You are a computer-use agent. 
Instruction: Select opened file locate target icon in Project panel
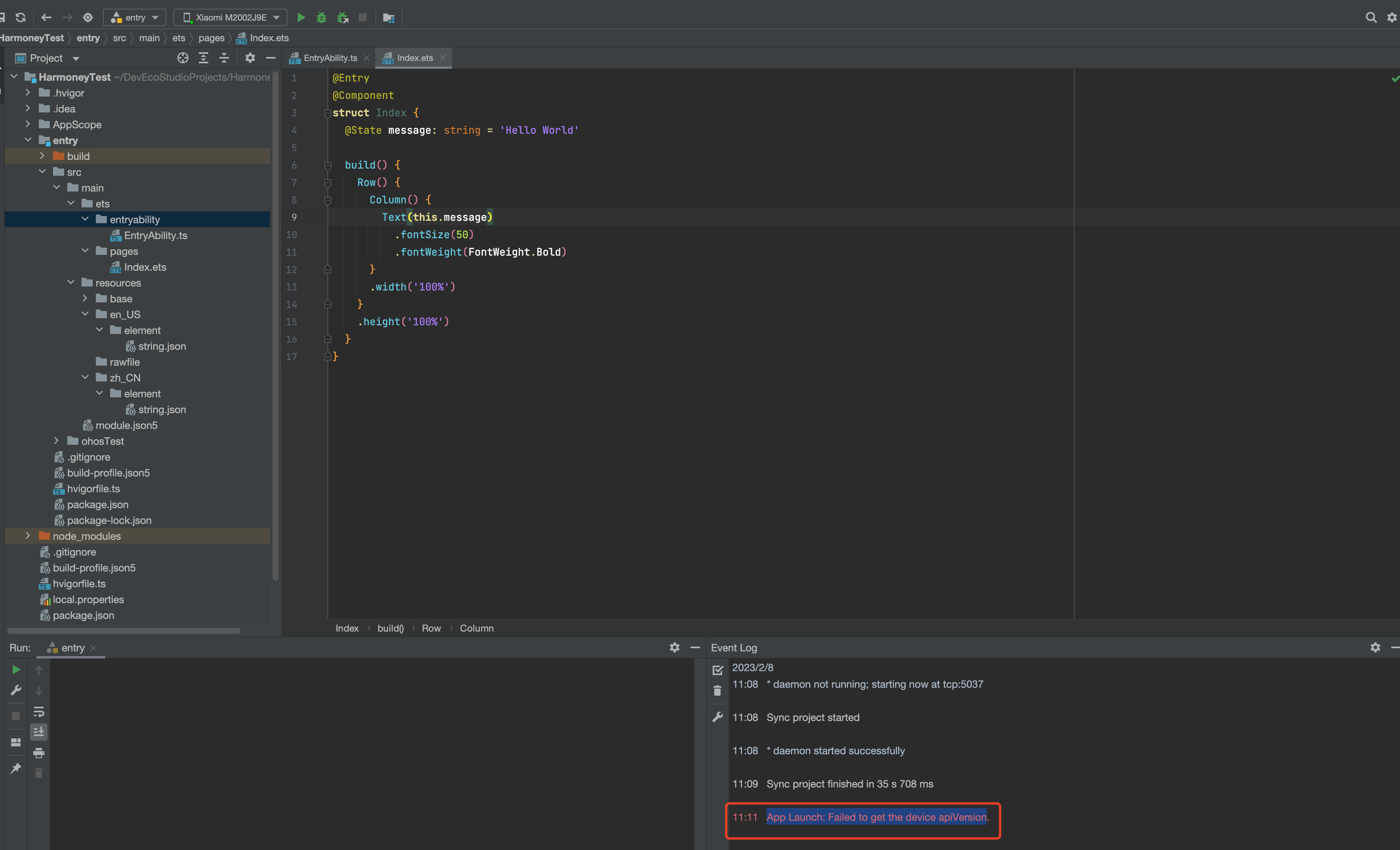(x=183, y=58)
